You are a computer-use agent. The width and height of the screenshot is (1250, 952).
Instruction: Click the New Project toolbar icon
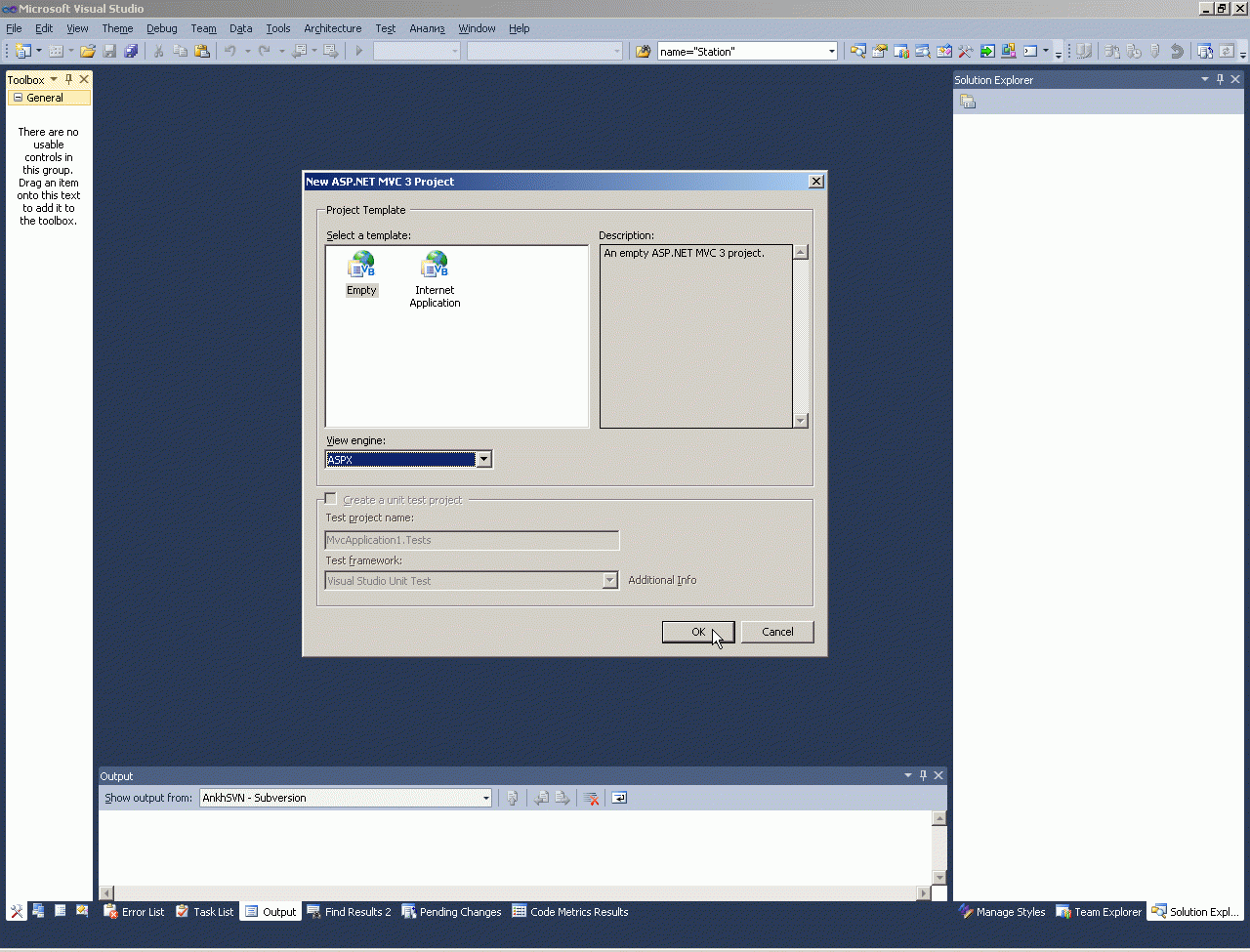coord(23,51)
